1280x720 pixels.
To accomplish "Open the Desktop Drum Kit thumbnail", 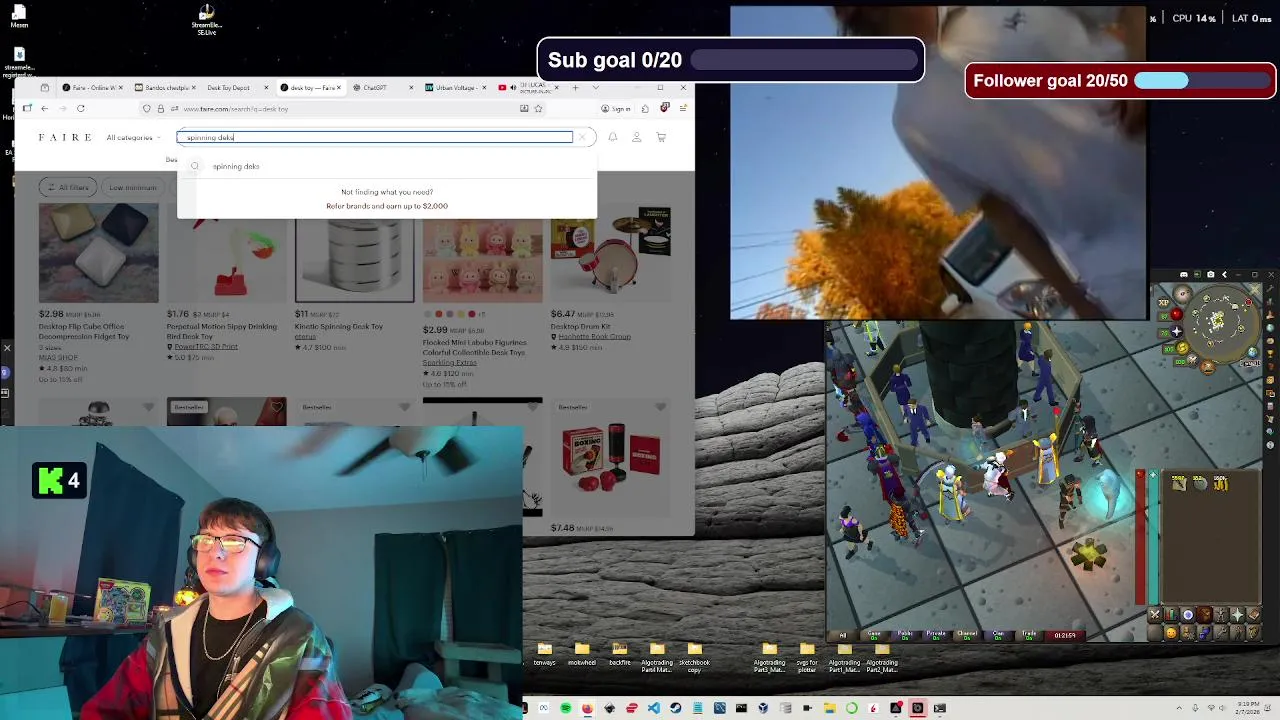I will [610, 252].
